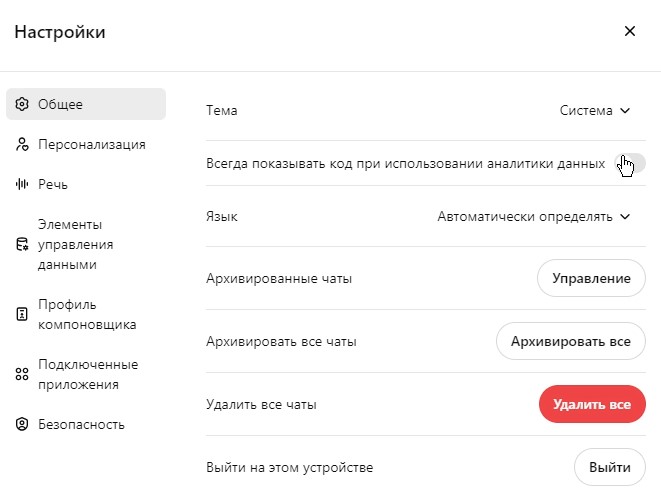This screenshot has width=661, height=495.
Task: Select the Подключенные приложения tab text
Action: (88, 374)
